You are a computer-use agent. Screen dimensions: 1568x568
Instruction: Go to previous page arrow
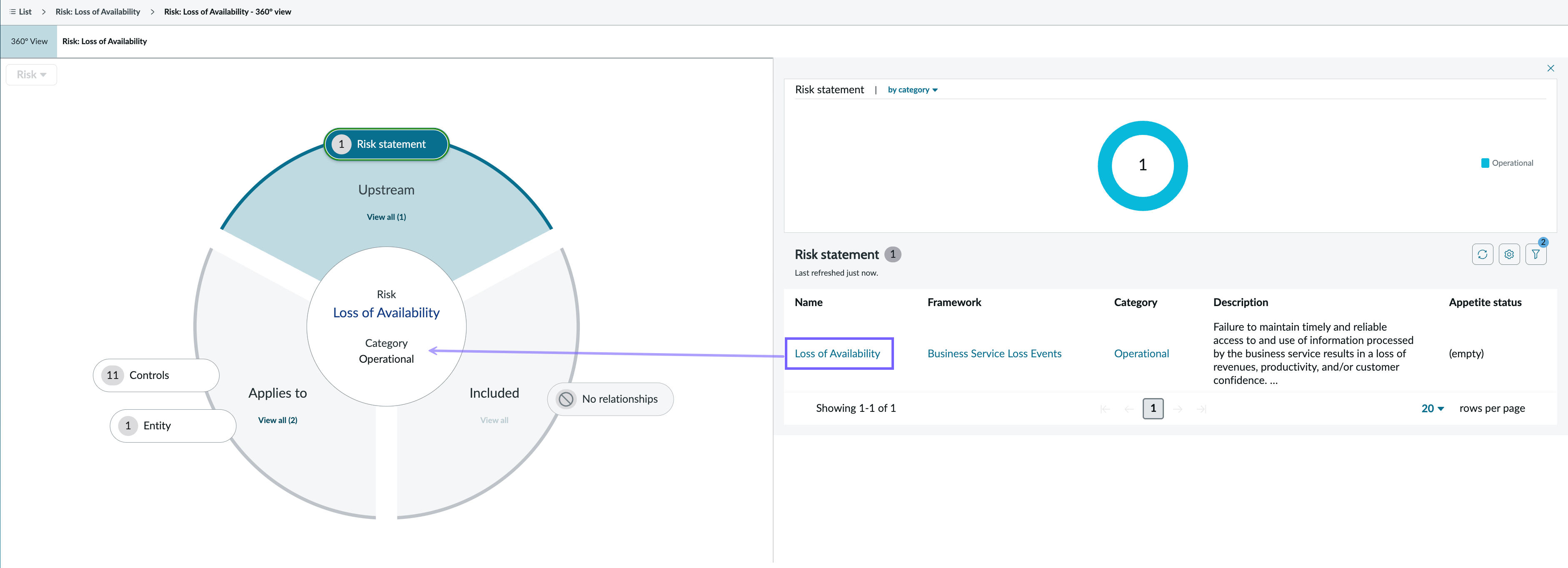pyautogui.click(x=1129, y=409)
